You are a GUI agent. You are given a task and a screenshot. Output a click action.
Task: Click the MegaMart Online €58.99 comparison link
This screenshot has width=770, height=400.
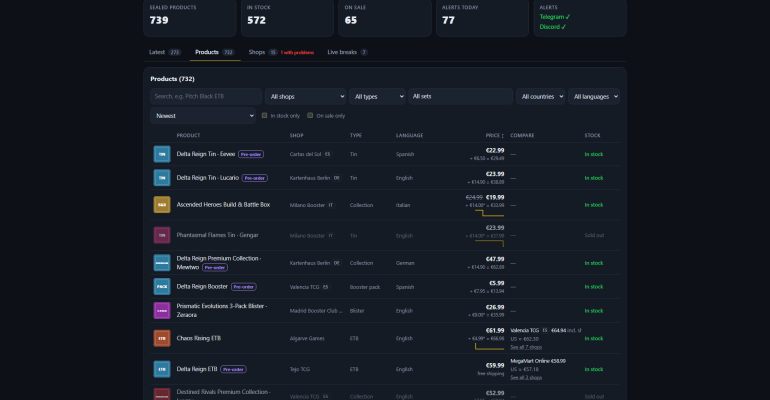[x=538, y=361]
